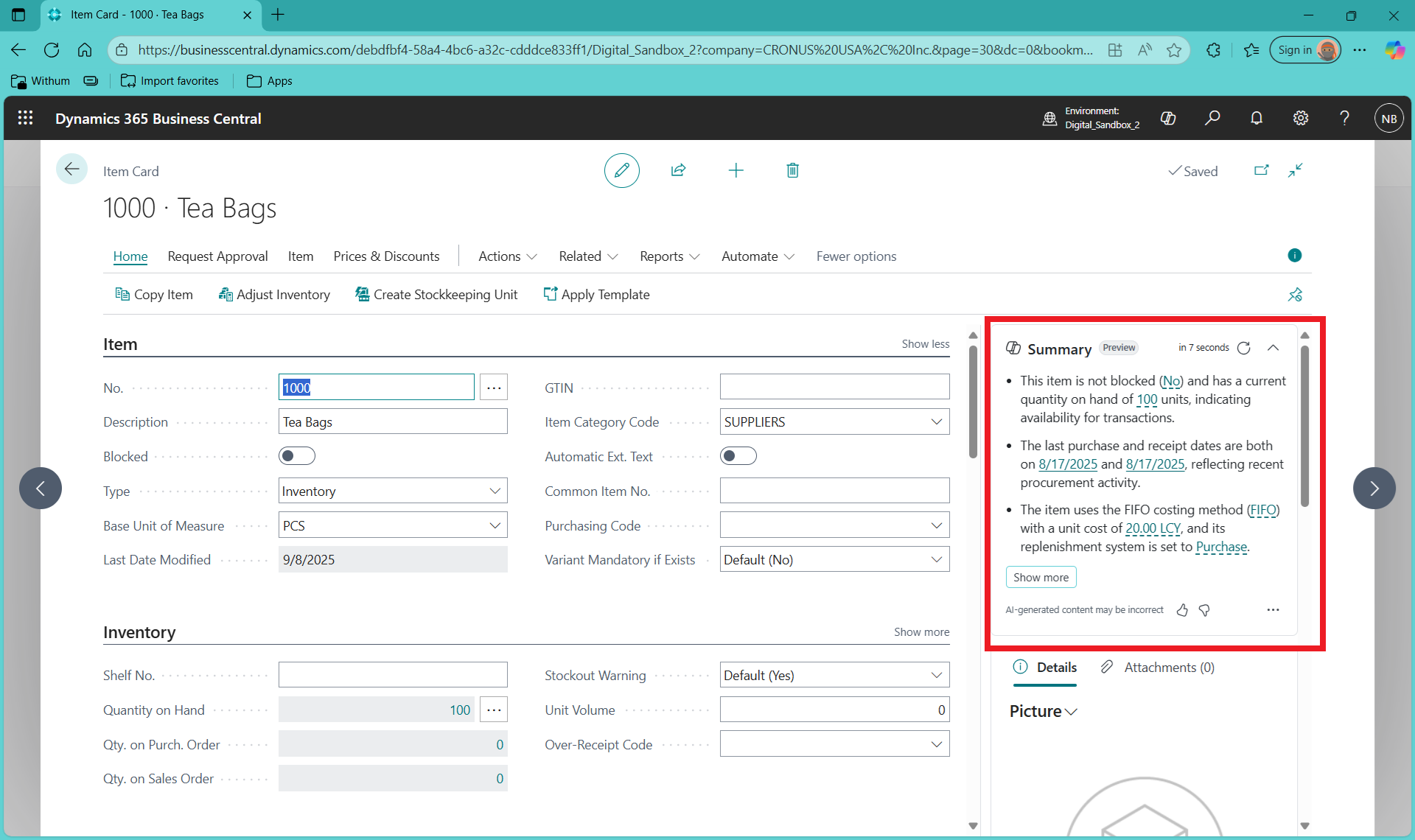This screenshot has height=840, width=1415.
Task: Pin the action bar
Action: 1295,294
